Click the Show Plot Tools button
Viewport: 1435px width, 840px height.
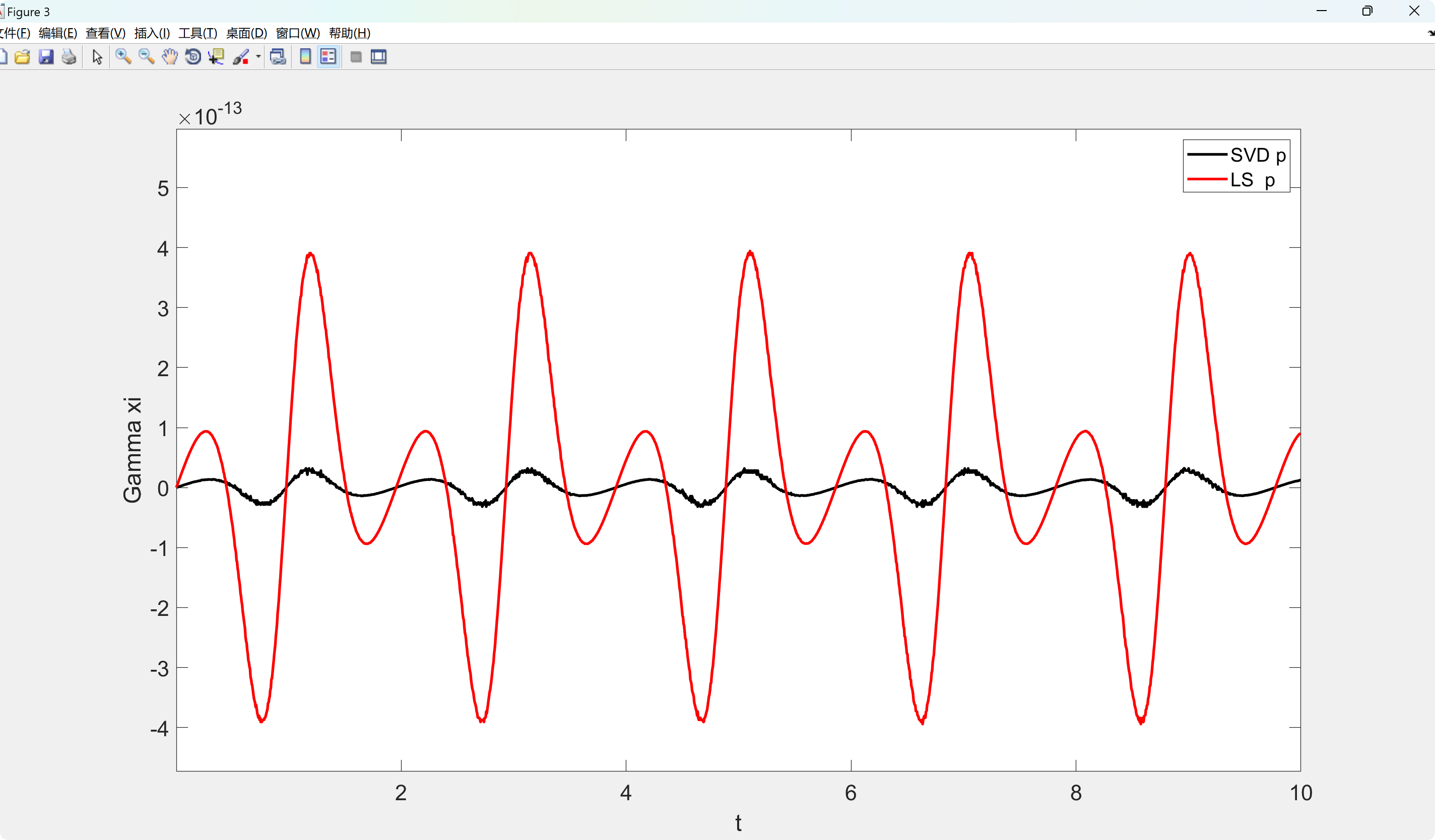(379, 57)
